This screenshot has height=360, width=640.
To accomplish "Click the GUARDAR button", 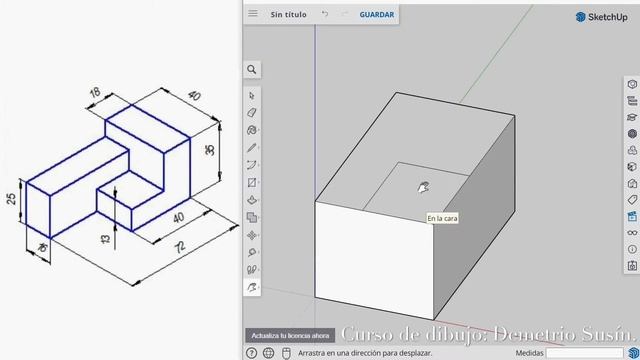I will tap(376, 14).
